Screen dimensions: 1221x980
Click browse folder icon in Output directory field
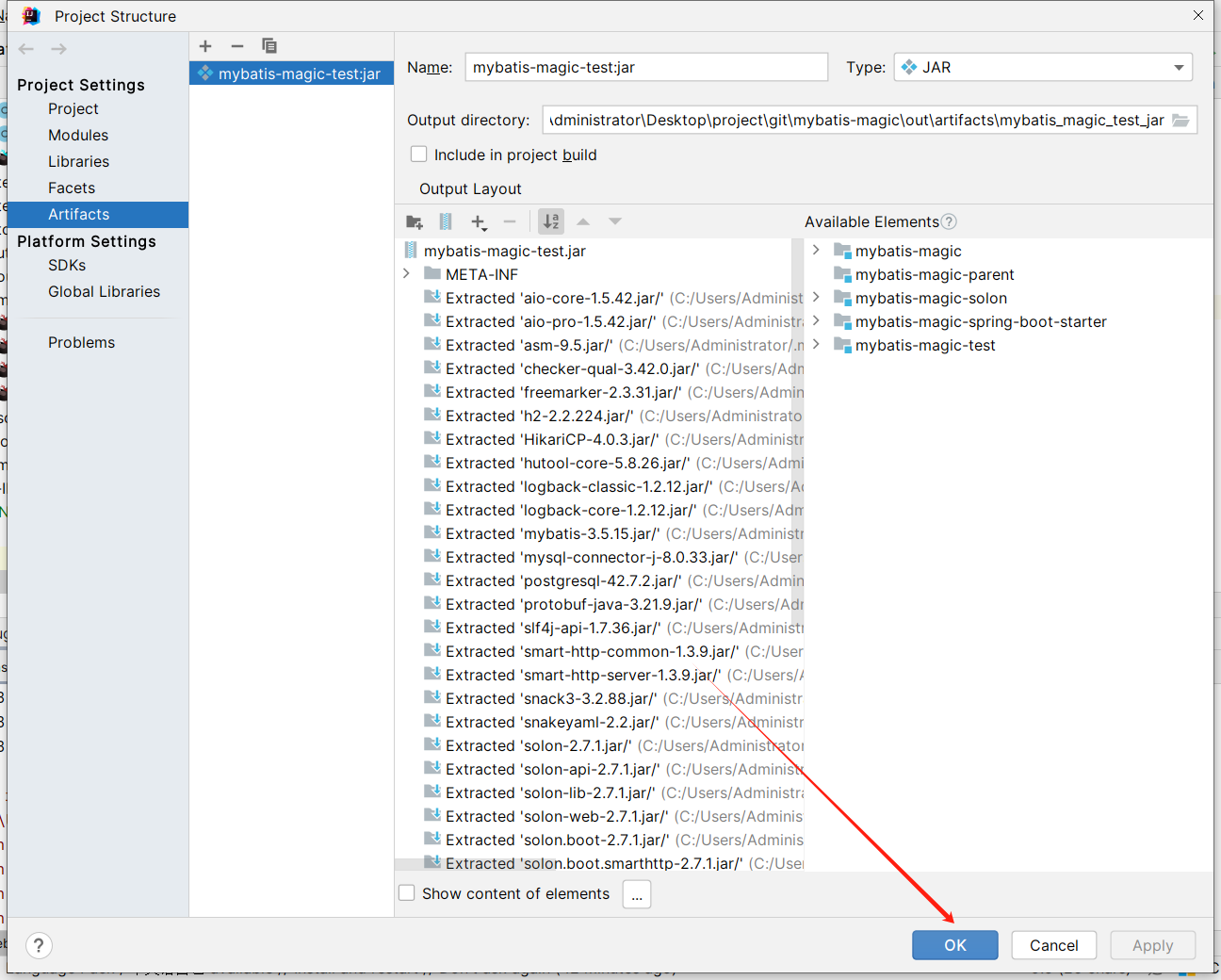tap(1180, 121)
